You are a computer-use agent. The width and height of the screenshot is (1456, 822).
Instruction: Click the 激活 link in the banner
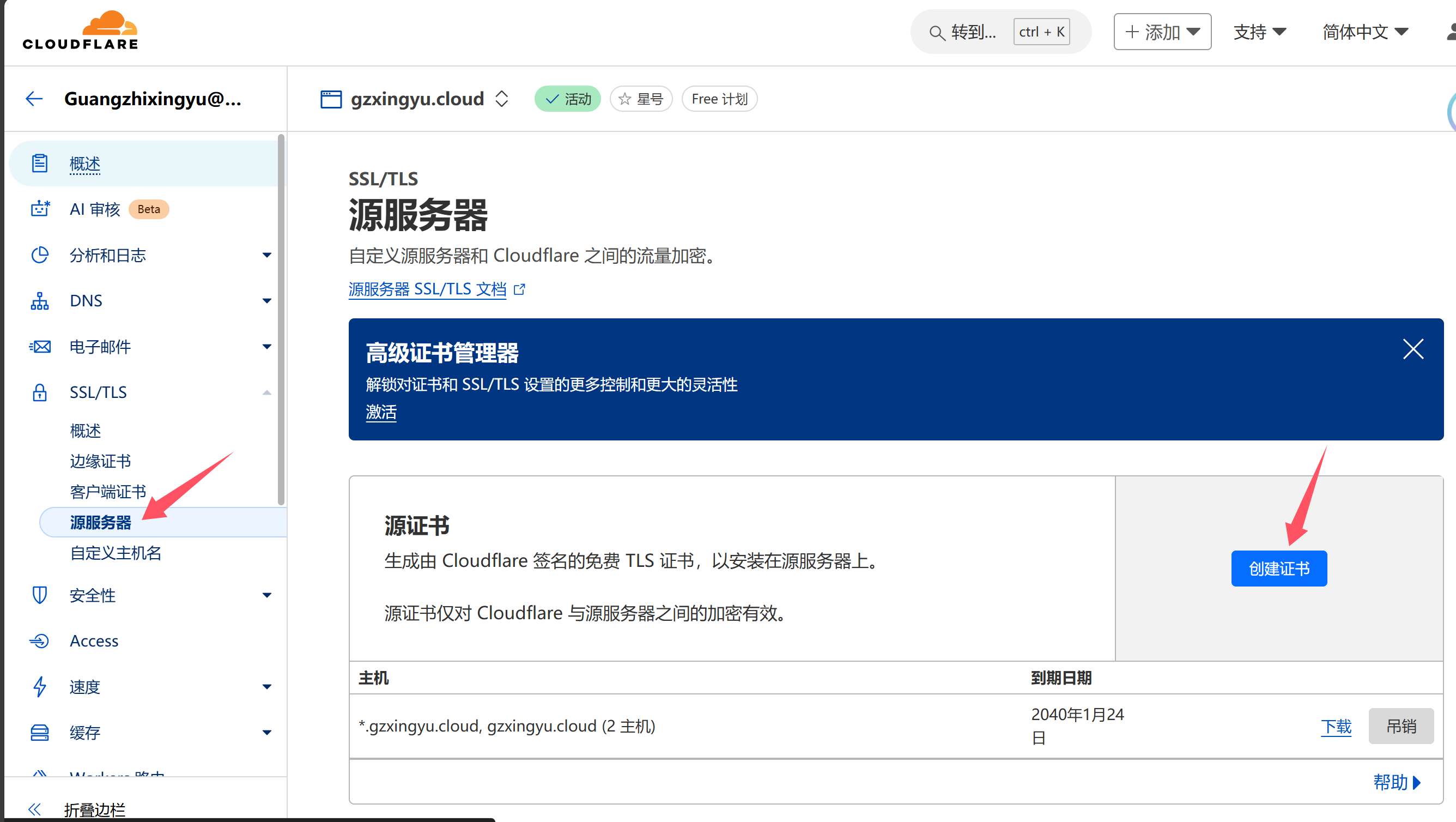[x=381, y=412]
